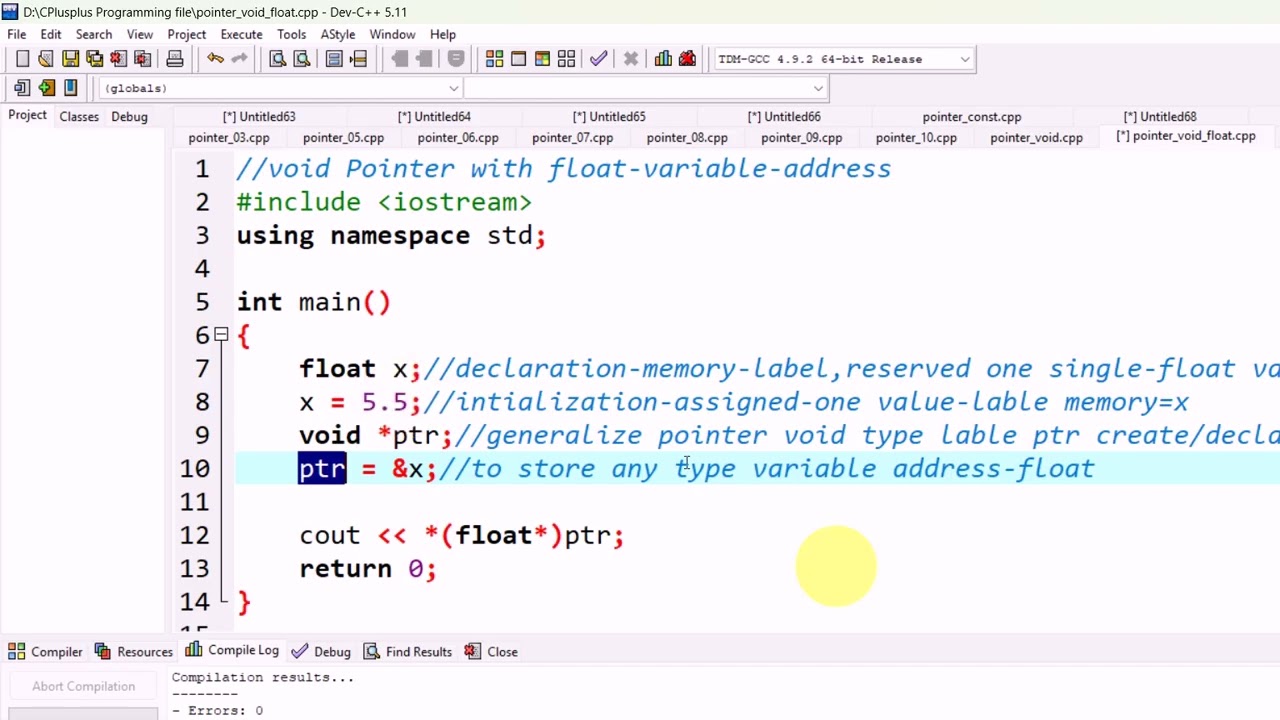Open the AStyle menu
This screenshot has width=1280, height=720.
point(338,34)
